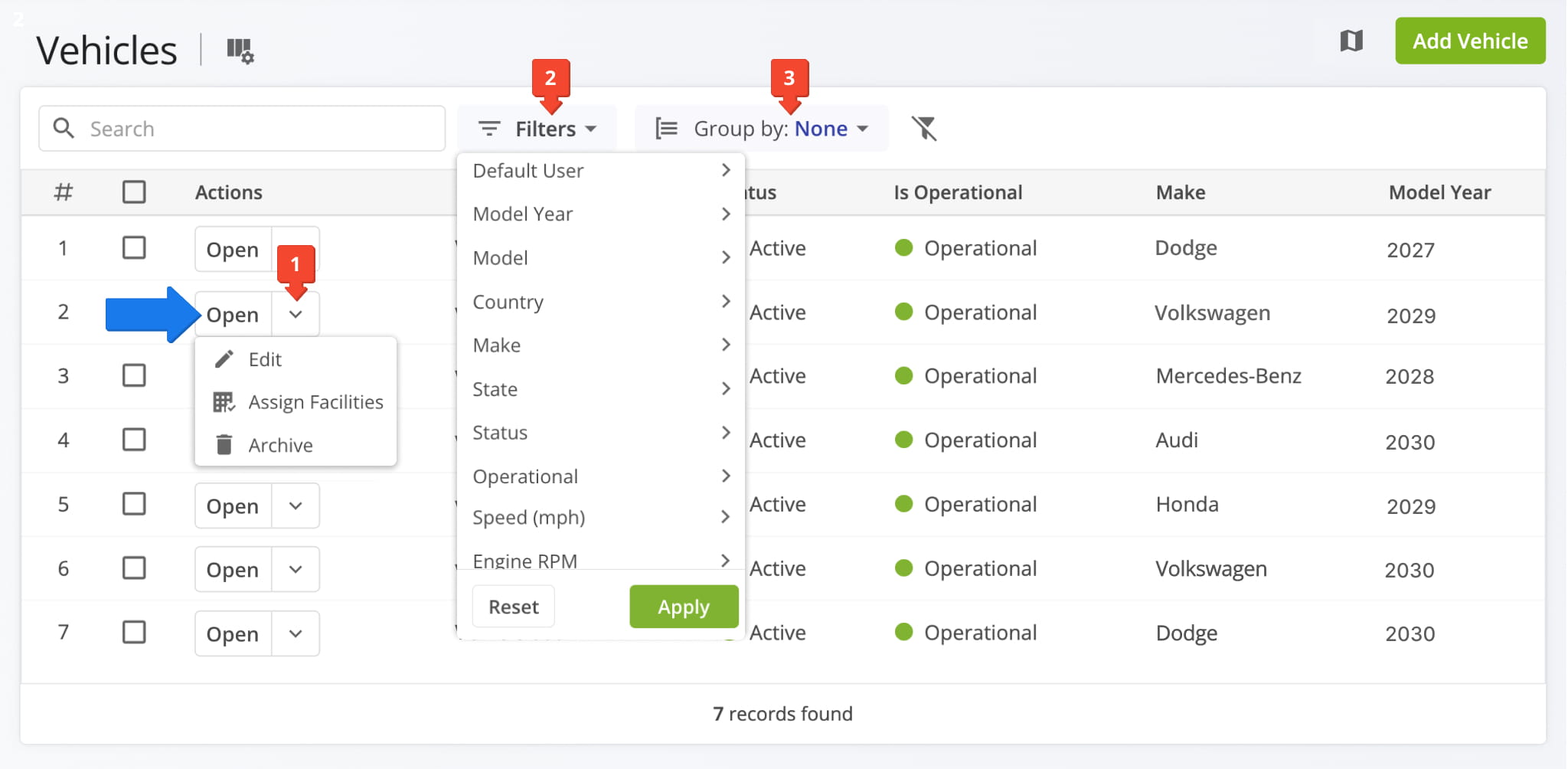Click the Reset button in filters panel
1568x769 pixels.
tap(513, 607)
